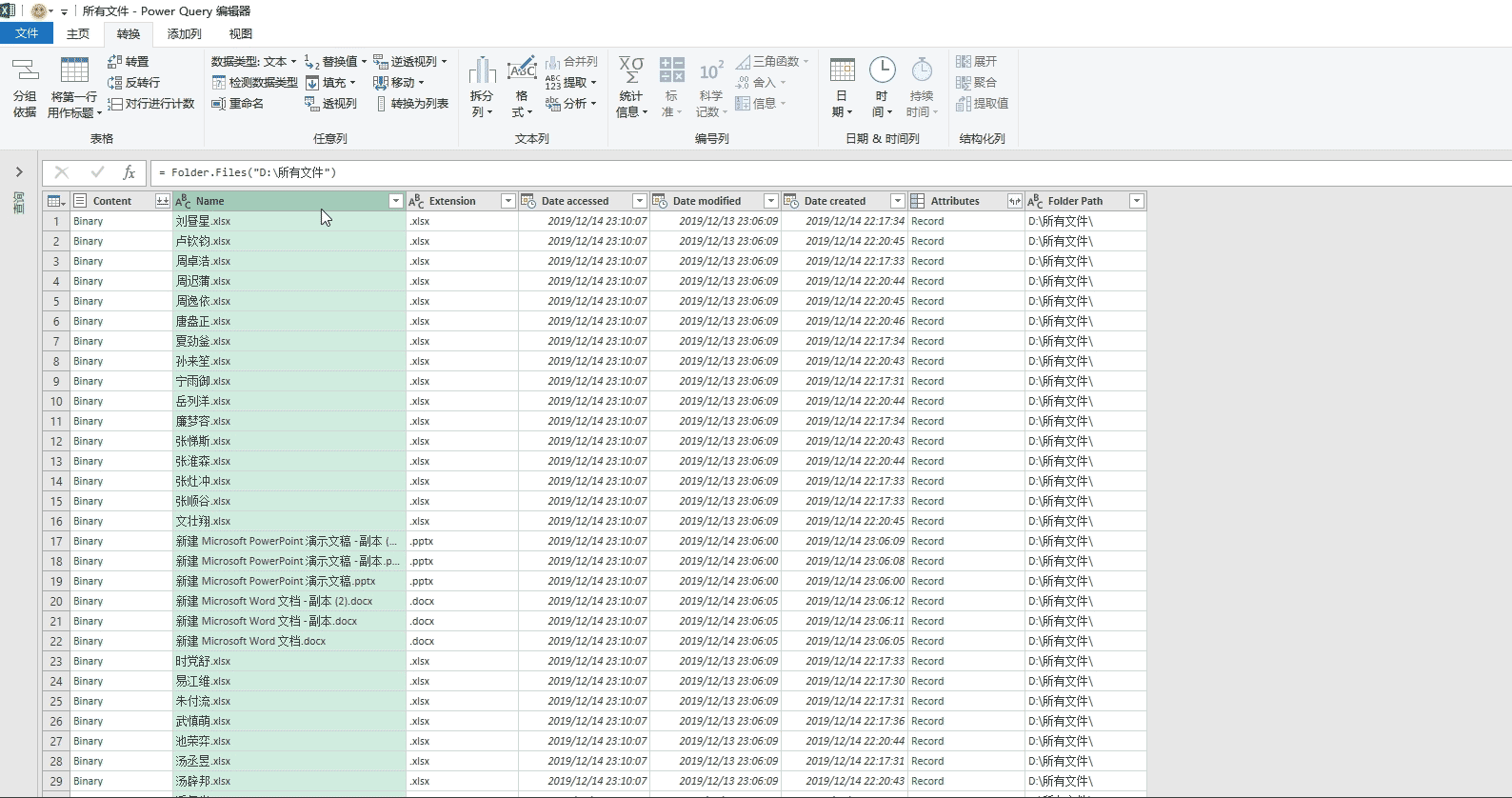Switch to the 主页 (Home) tab
Viewport: 1512px width, 798px height.
point(78,34)
